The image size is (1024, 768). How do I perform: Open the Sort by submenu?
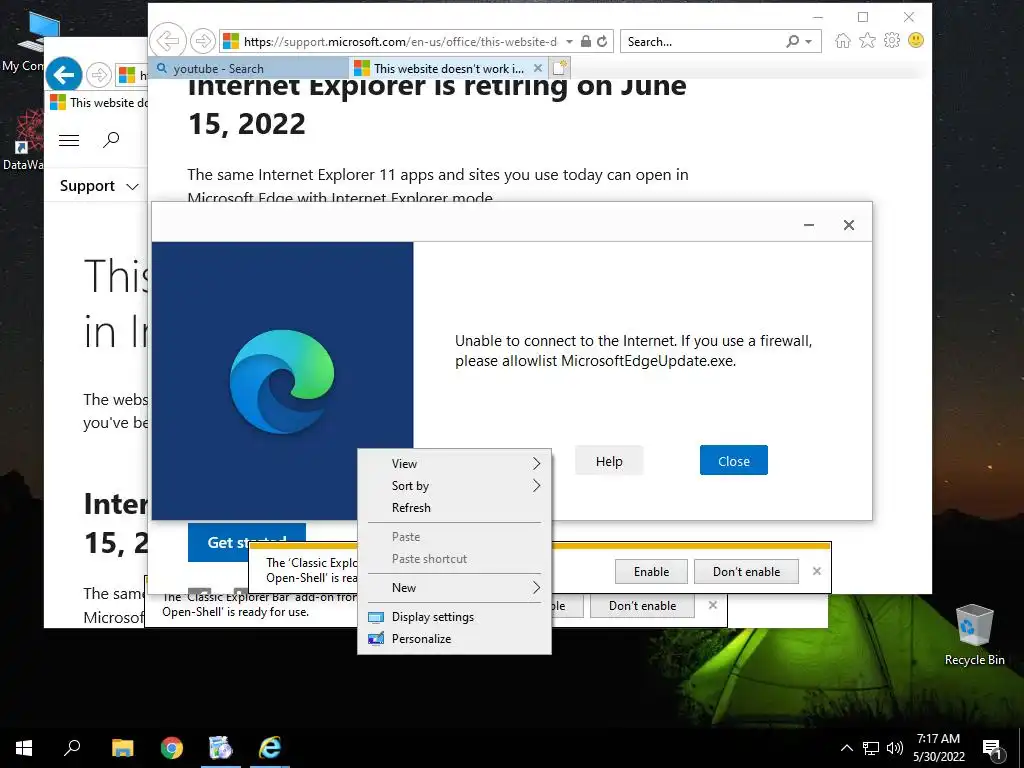point(455,486)
